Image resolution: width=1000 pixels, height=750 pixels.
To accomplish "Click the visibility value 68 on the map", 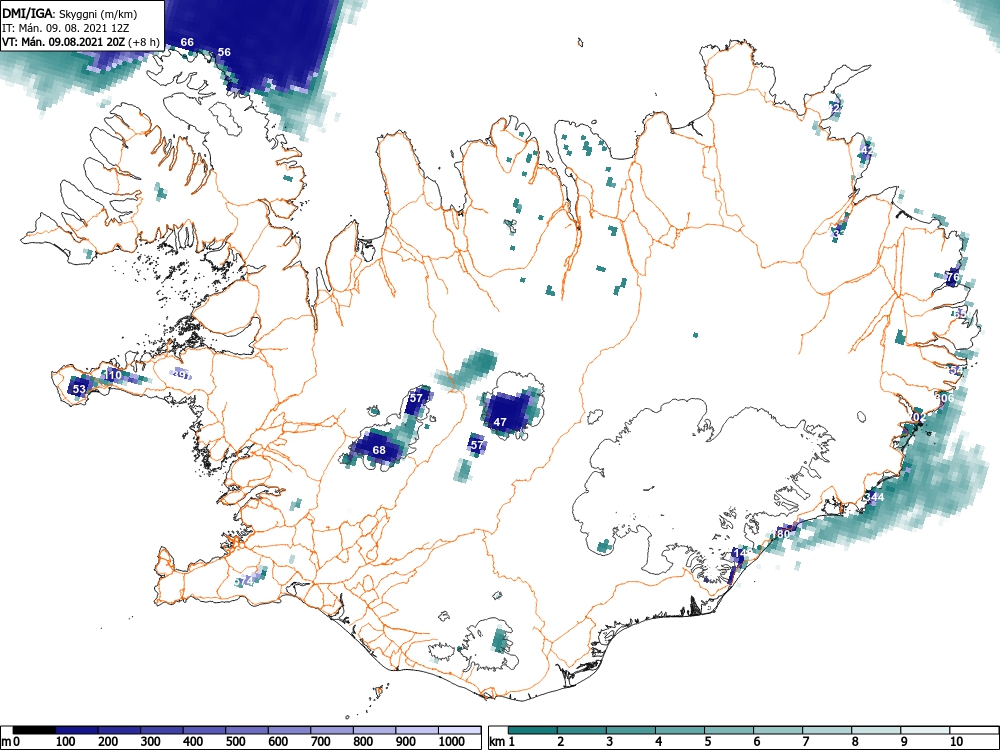I will 379,450.
